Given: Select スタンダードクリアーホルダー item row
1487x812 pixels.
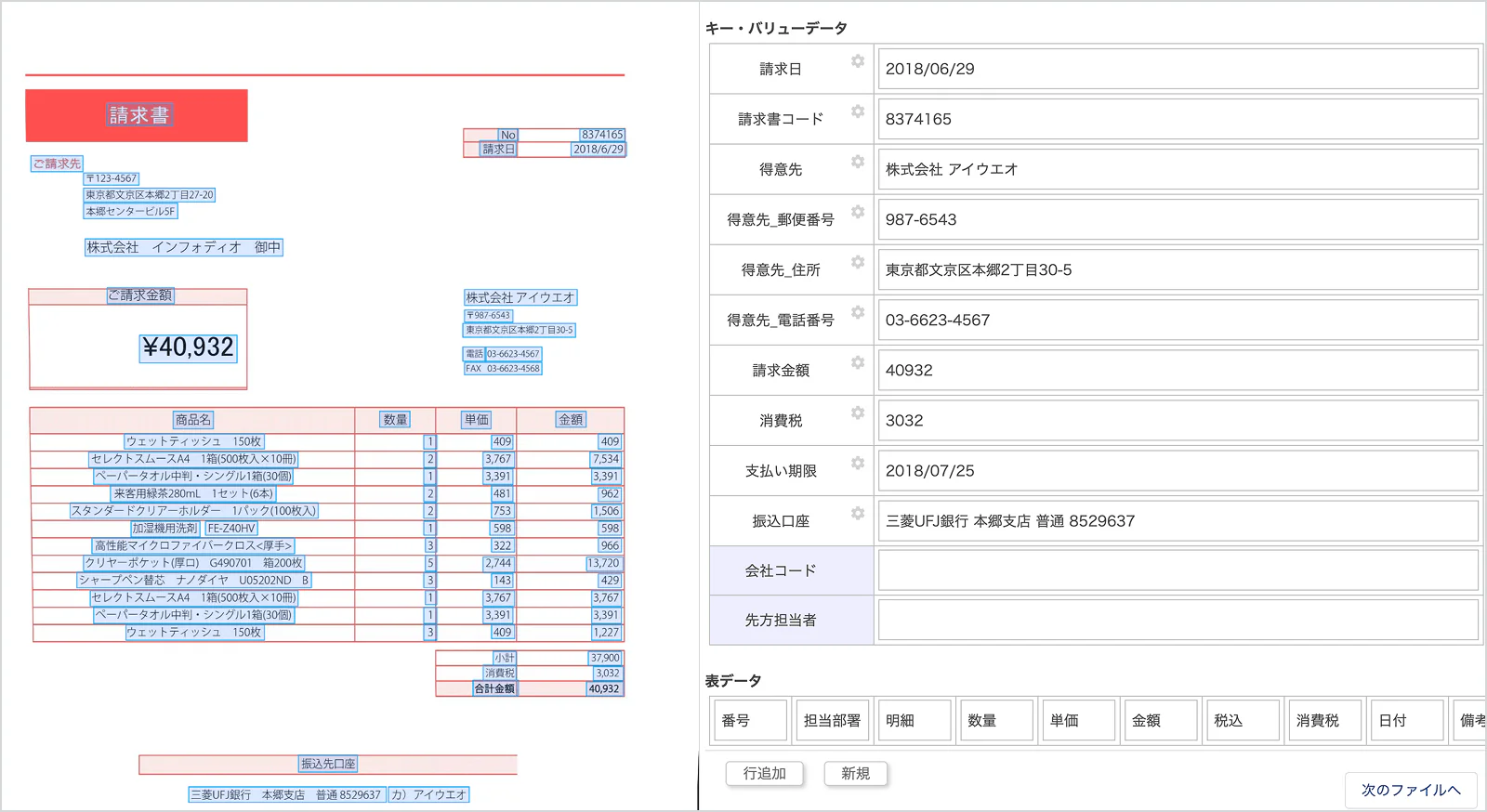Looking at the screenshot, I should [193, 511].
